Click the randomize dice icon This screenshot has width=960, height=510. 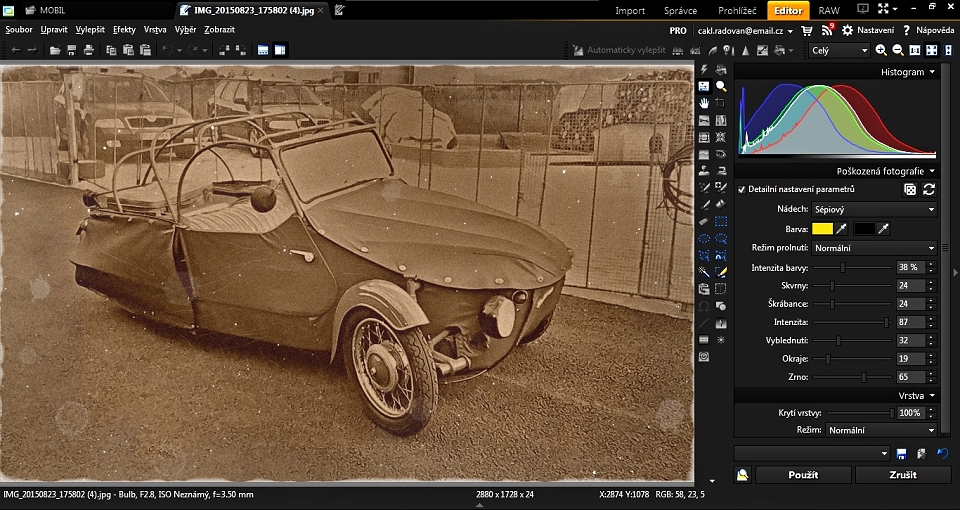point(910,189)
